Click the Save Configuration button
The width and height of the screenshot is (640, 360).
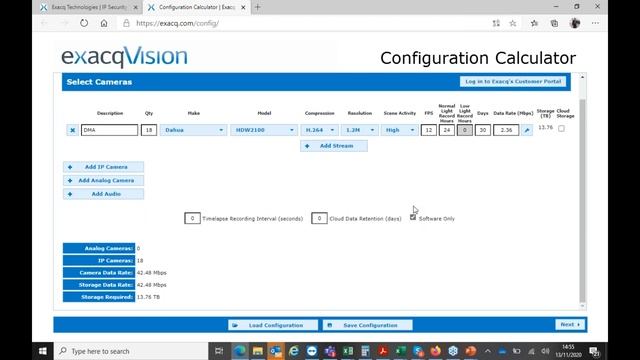point(368,325)
